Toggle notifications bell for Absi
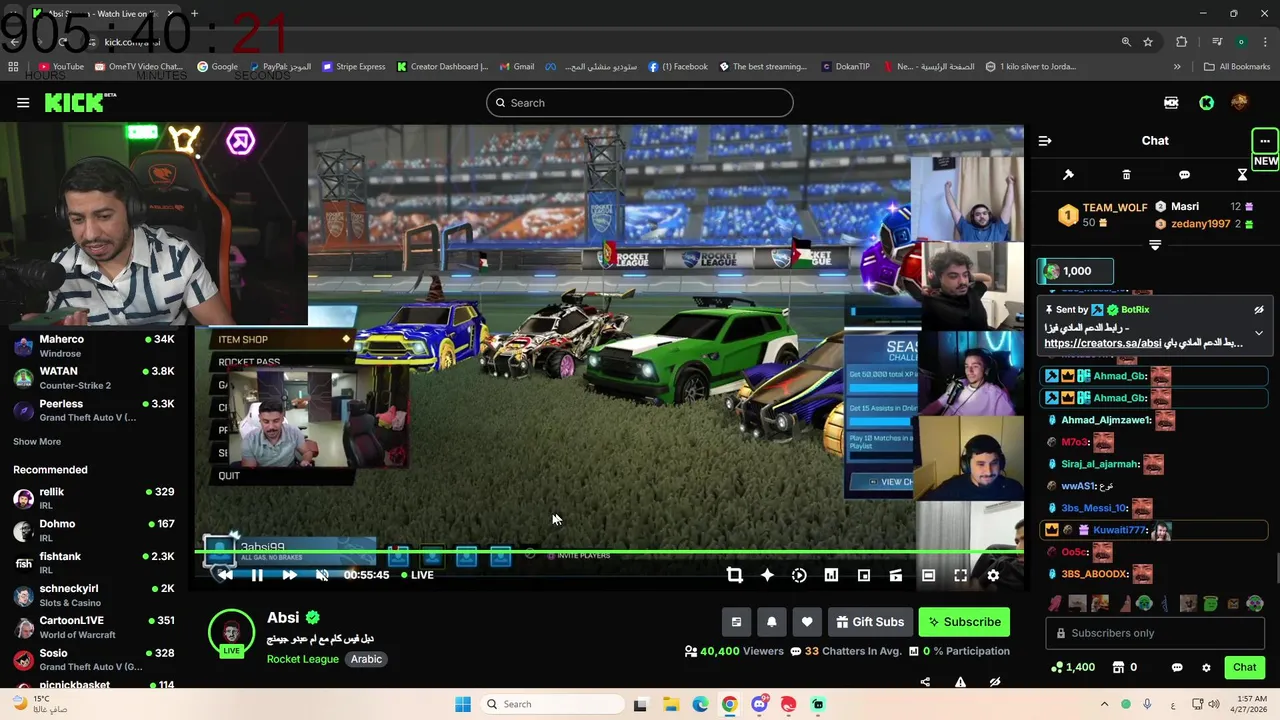 click(x=771, y=622)
